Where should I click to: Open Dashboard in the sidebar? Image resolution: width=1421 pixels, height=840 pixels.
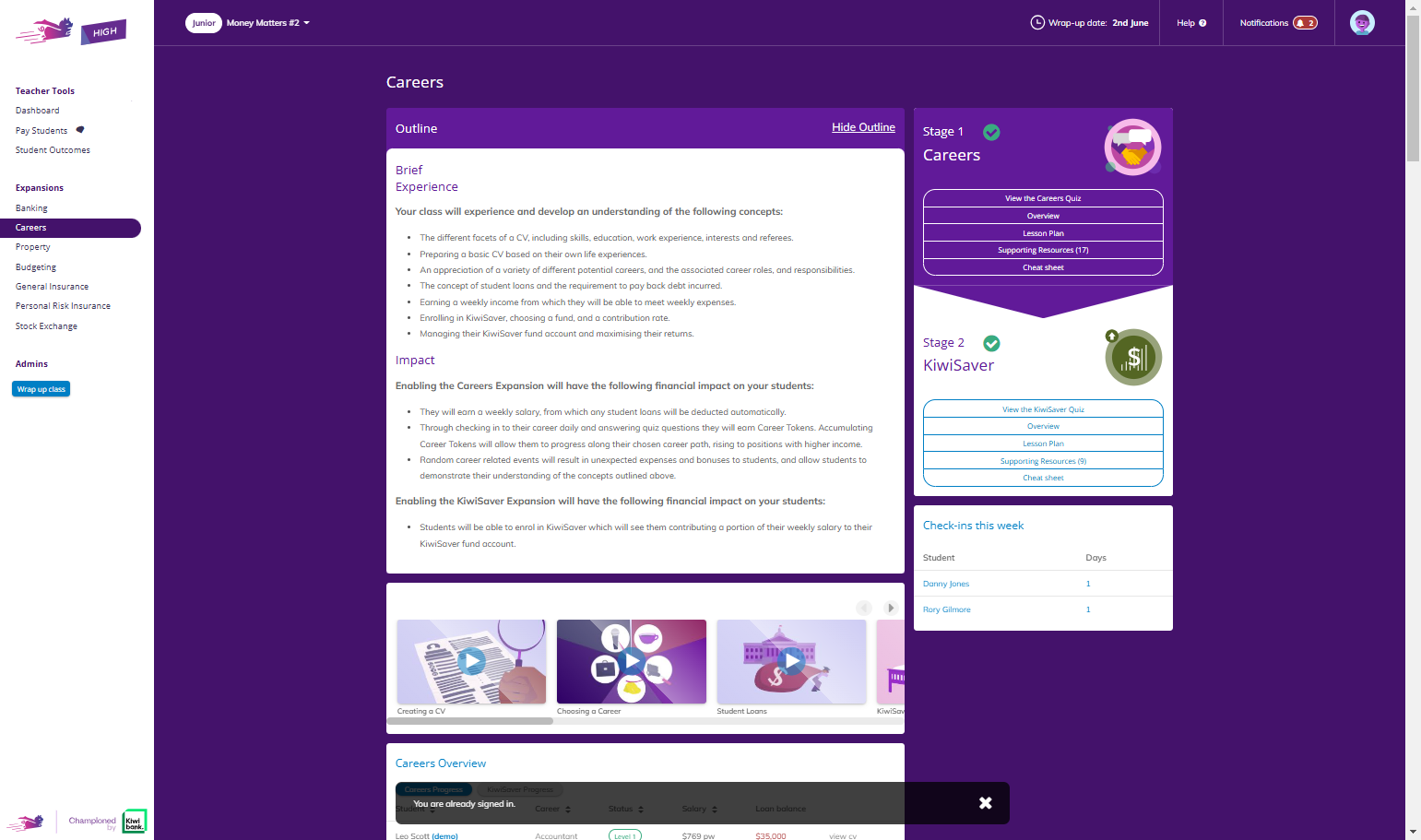[x=38, y=111]
